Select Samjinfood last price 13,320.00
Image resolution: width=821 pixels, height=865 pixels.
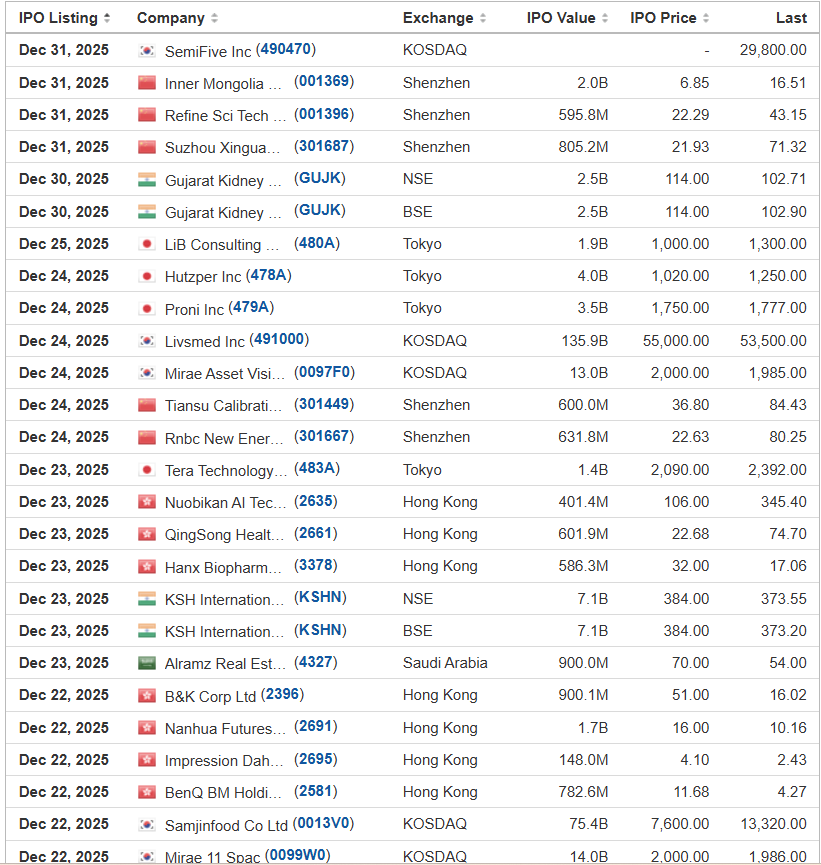(773, 824)
